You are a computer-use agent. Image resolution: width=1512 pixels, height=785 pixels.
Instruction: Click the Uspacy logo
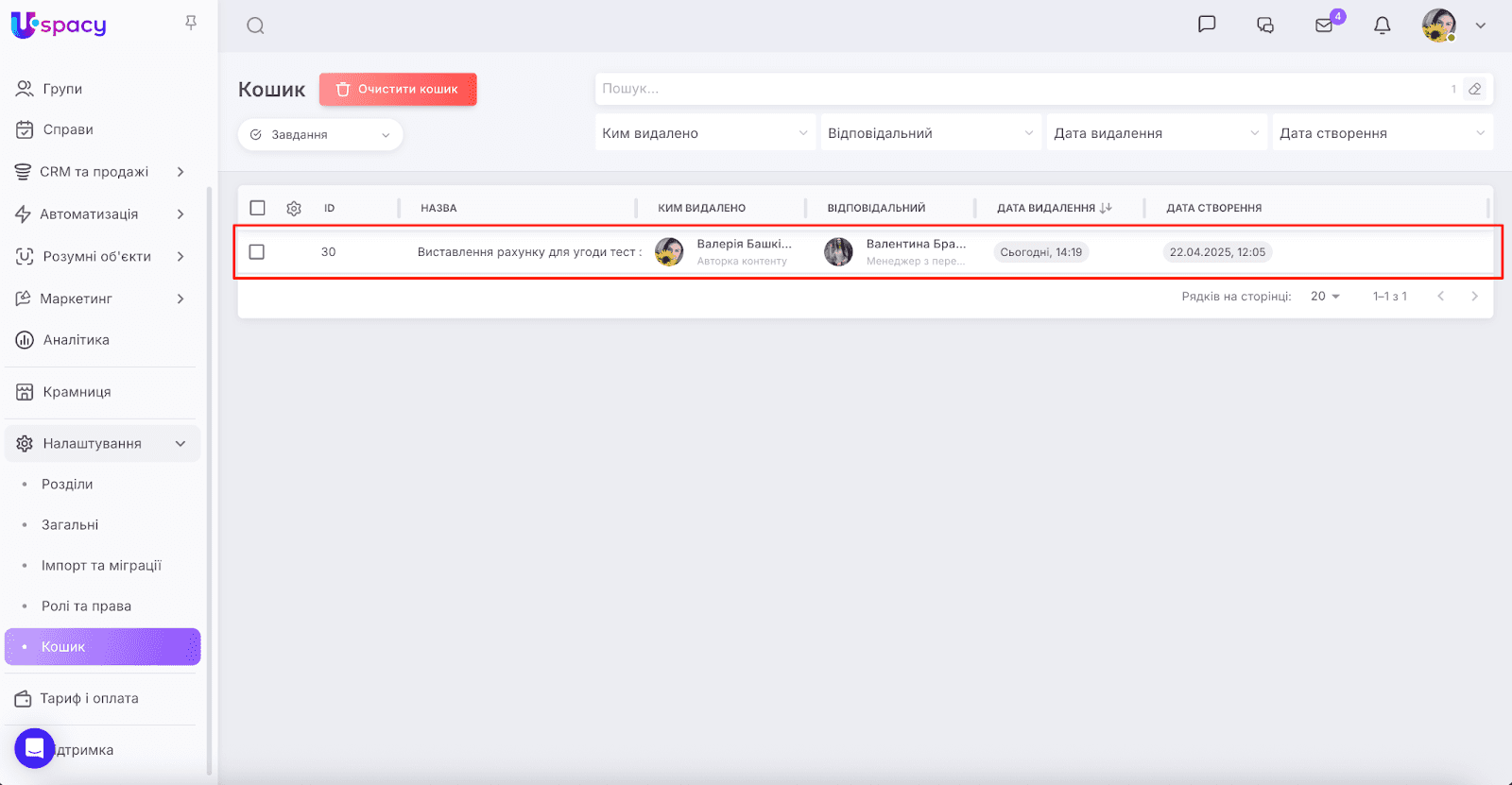[59, 26]
